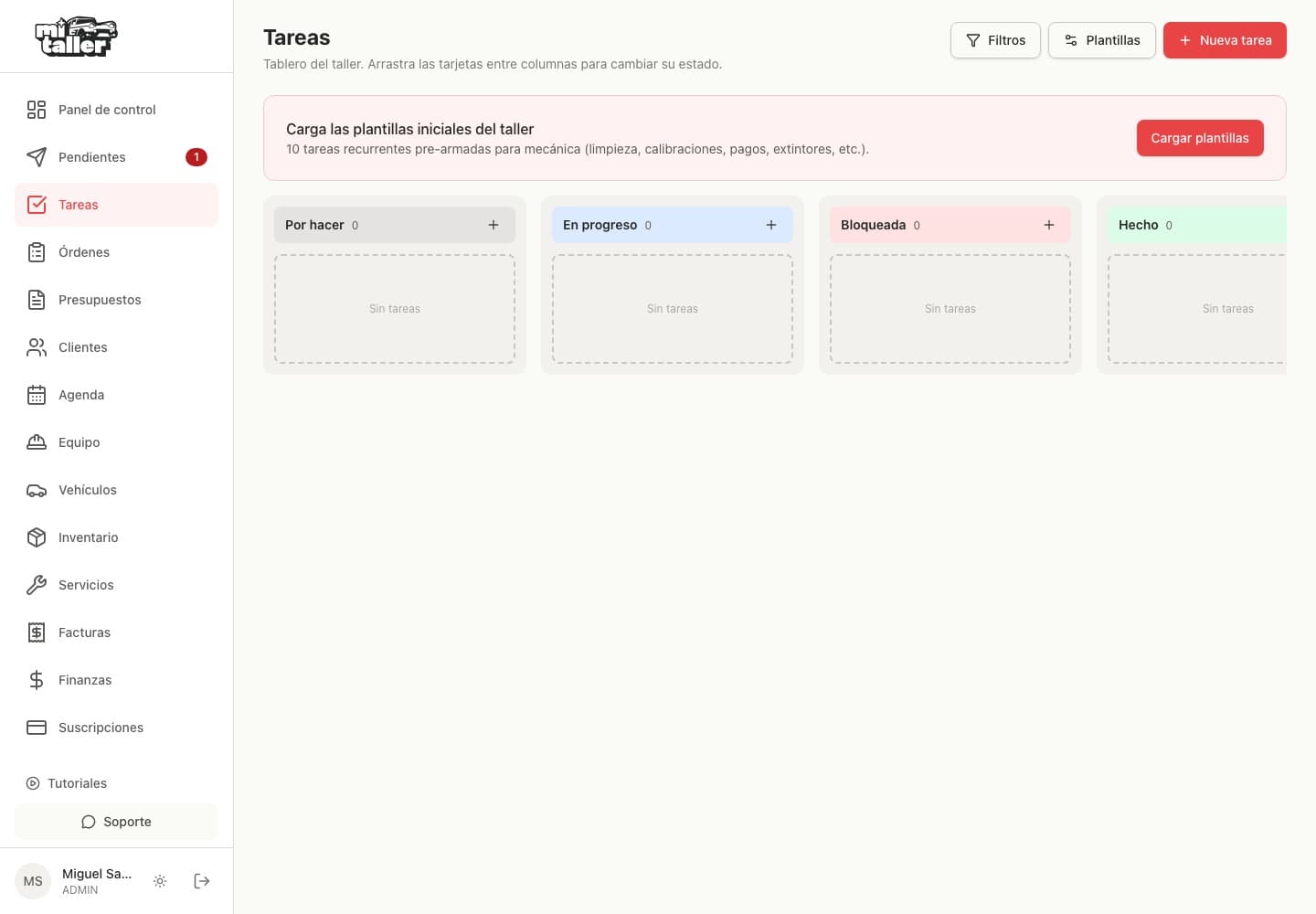Open Agenda from the sidebar
Screen dimensions: 1316x914
click(116, 395)
